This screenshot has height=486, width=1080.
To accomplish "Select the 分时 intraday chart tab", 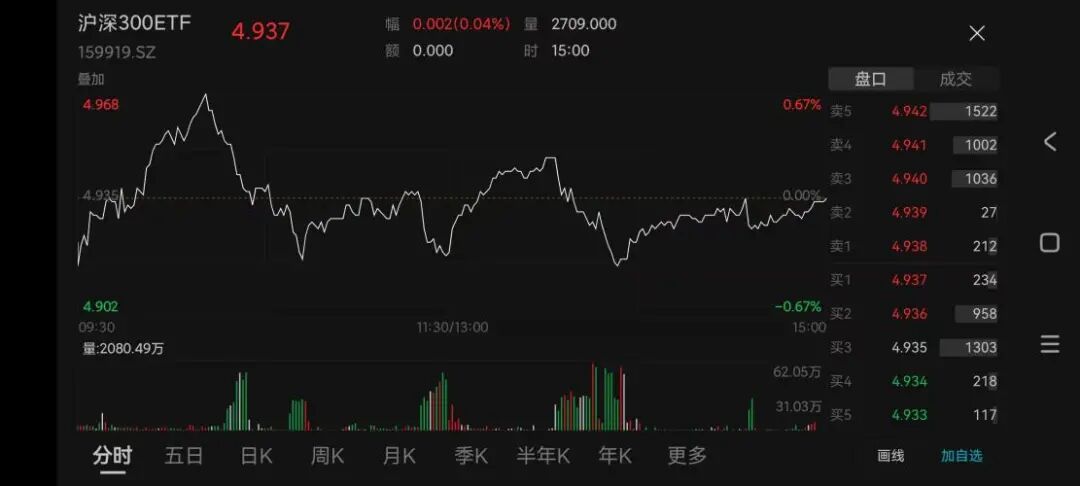I will click(112, 456).
